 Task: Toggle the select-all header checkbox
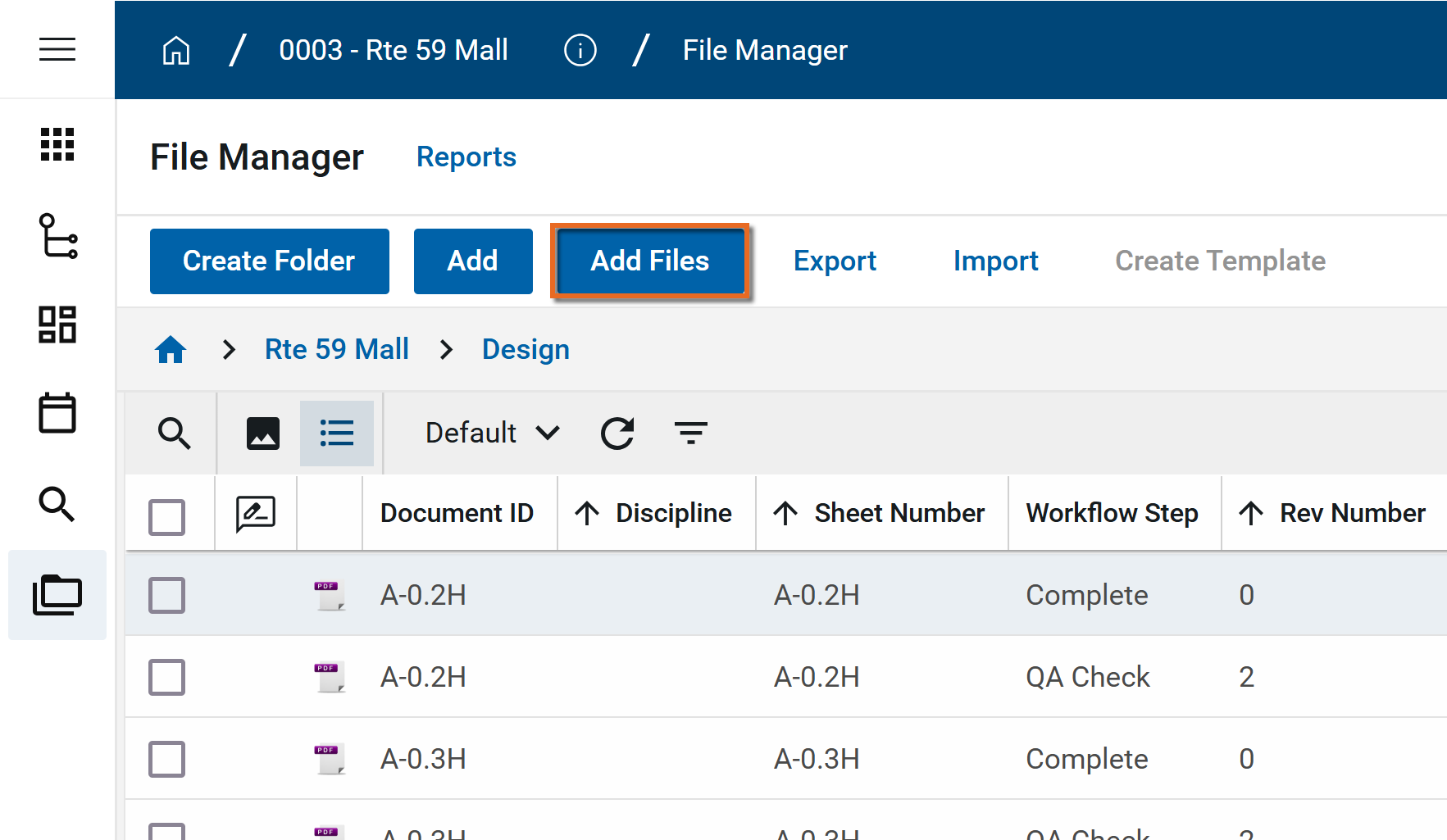click(x=166, y=517)
